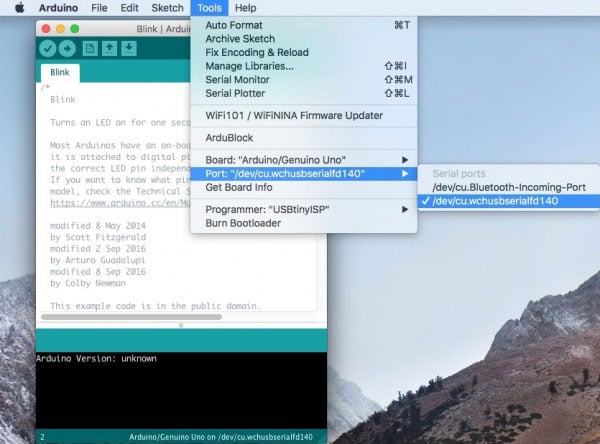
Task: Click 'Turns an LED on' comment line
Action: click(x=120, y=122)
